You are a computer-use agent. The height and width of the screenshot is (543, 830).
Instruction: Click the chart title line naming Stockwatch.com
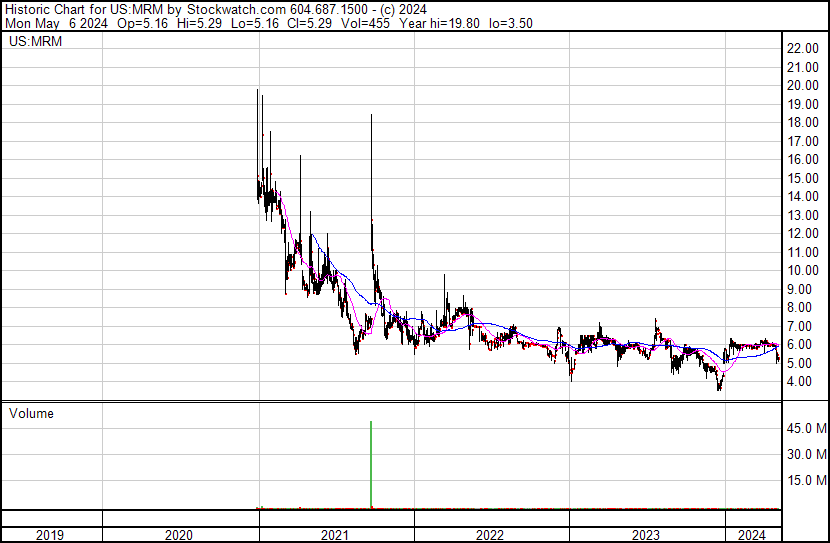(x=216, y=10)
